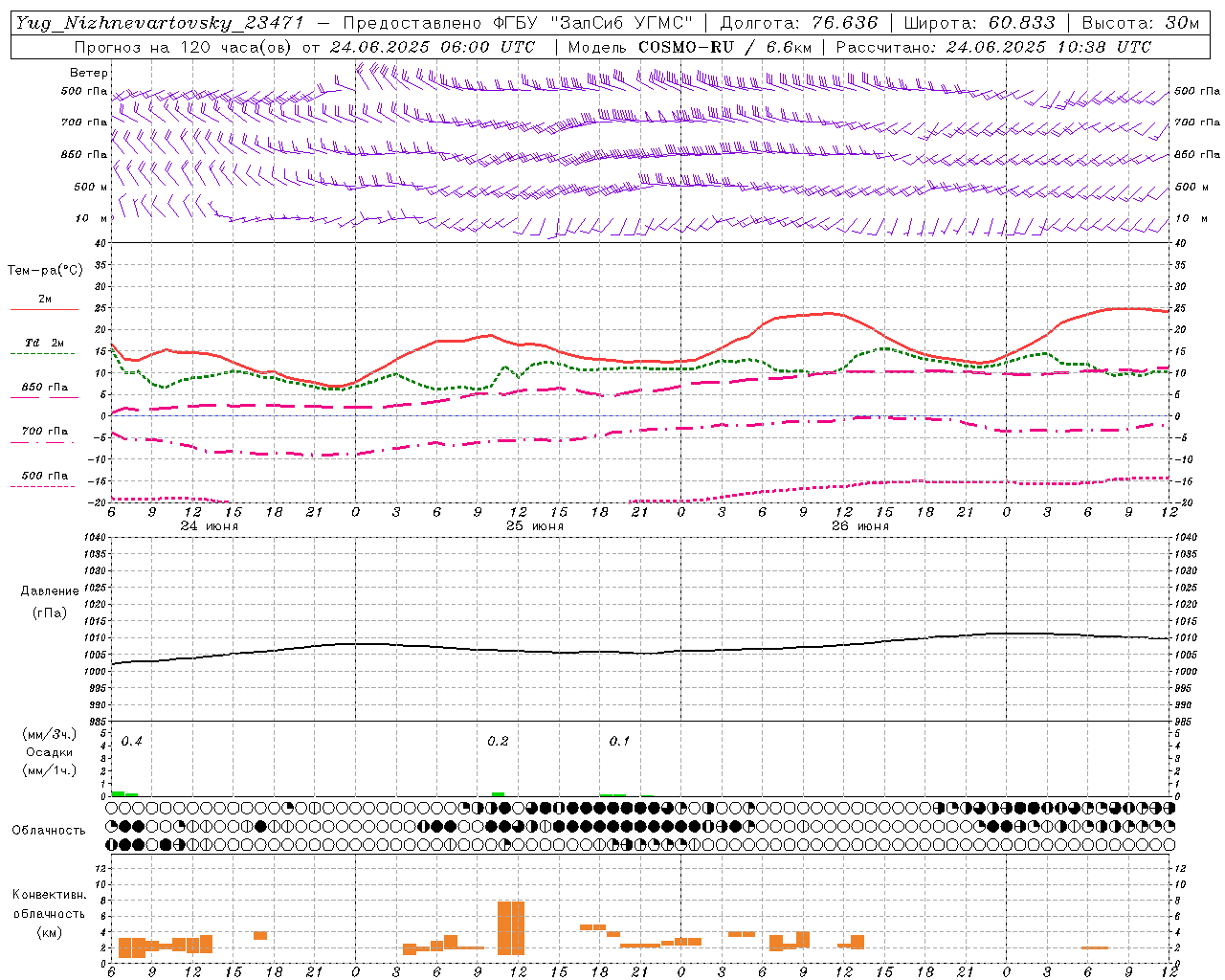This screenshot has width=1225, height=980.
Task: Click the right 850 гПа wind level label
Action: tap(1197, 154)
